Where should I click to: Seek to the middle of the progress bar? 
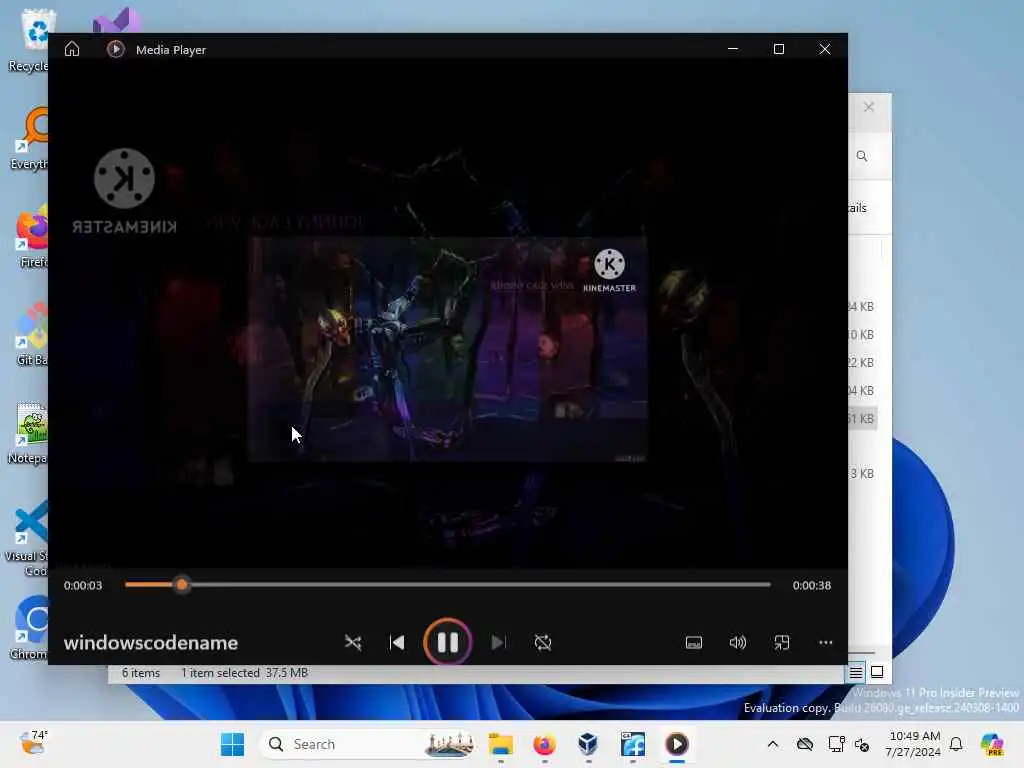click(x=448, y=585)
